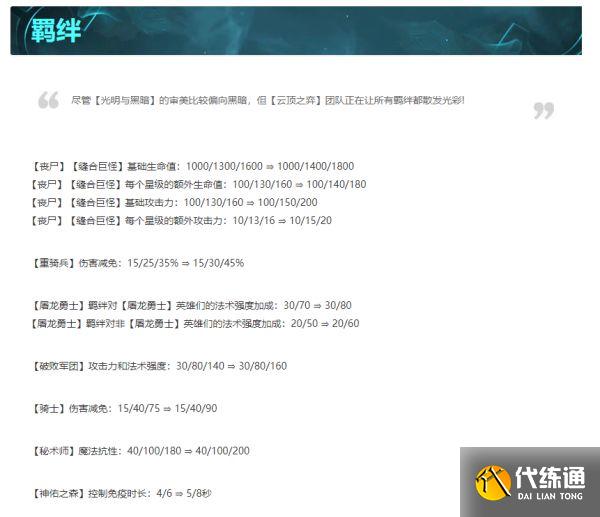The width and height of the screenshot is (600, 517).
Task: Click the 【秘术师】 魔法抗性 entry
Action: pos(141,451)
